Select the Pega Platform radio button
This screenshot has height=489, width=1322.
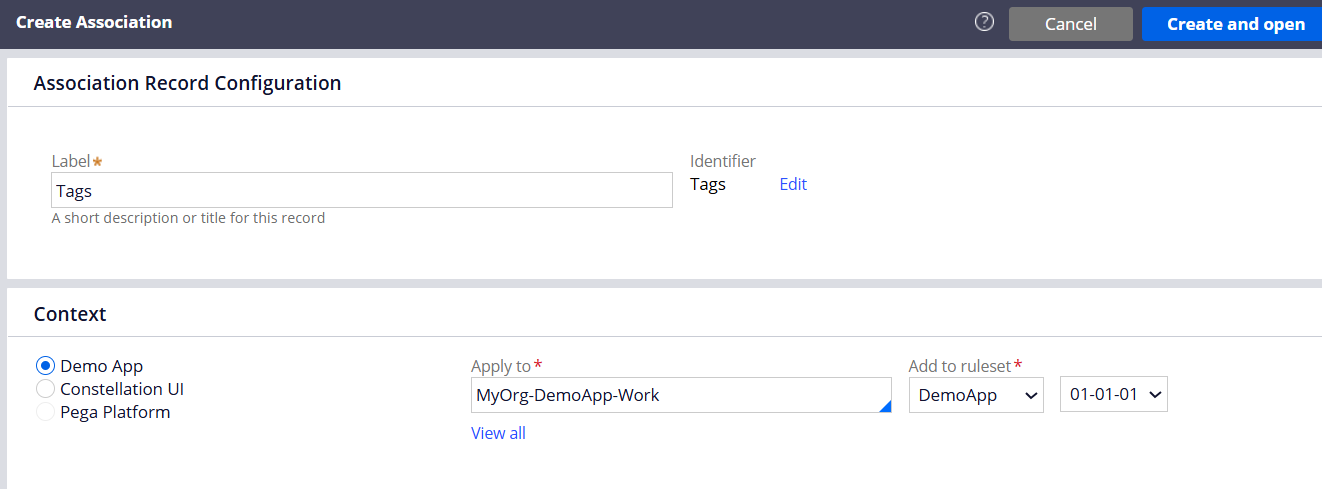(x=45, y=412)
